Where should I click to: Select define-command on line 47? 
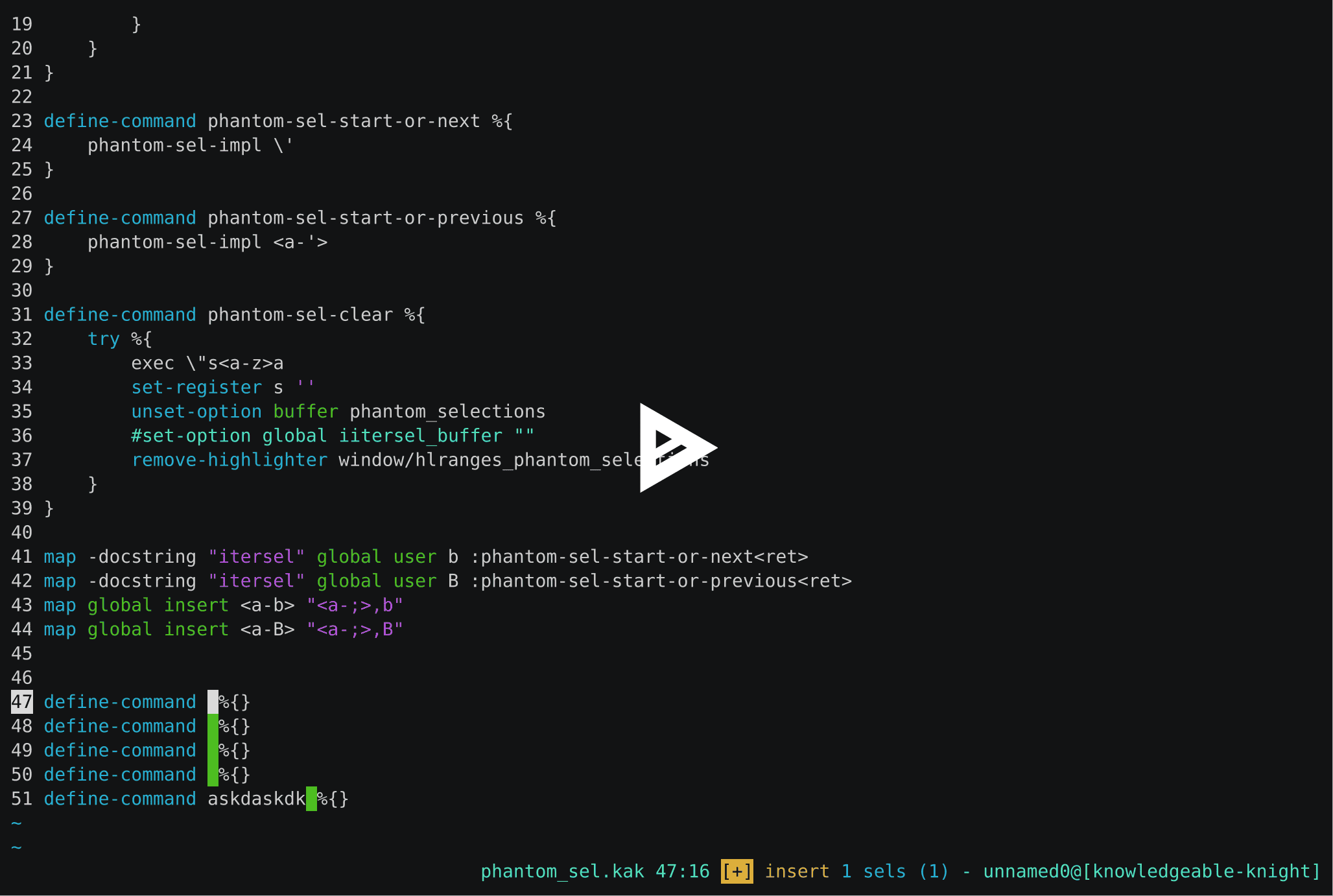tap(119, 702)
